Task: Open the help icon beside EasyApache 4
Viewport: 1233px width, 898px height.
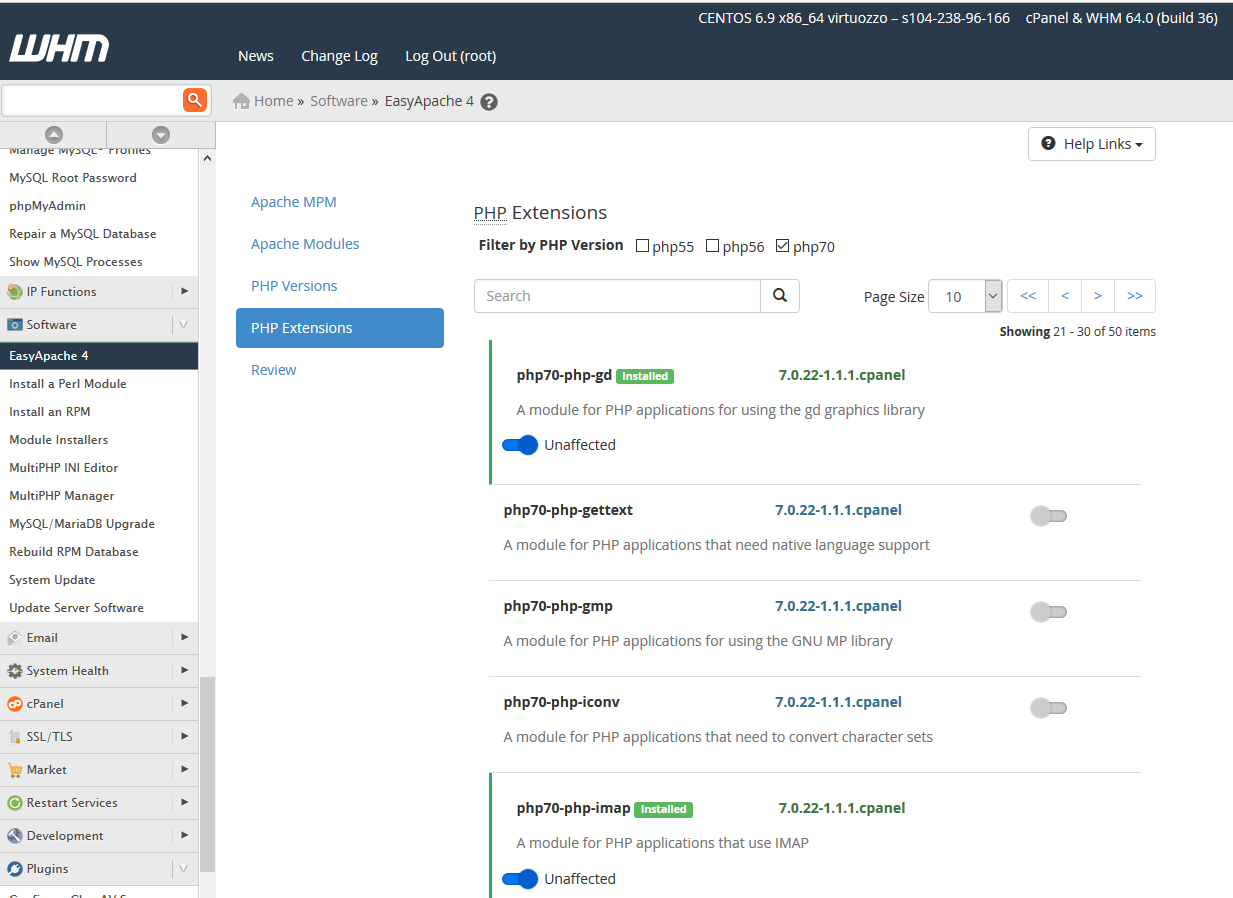Action: coord(489,102)
